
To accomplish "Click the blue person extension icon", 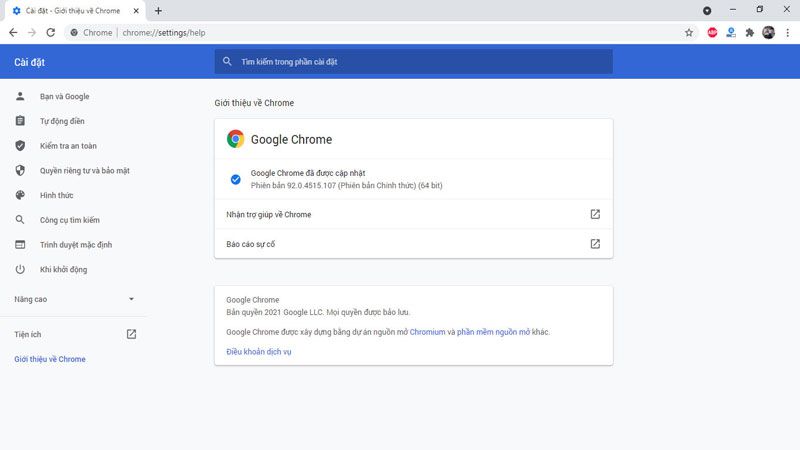I will (731, 33).
